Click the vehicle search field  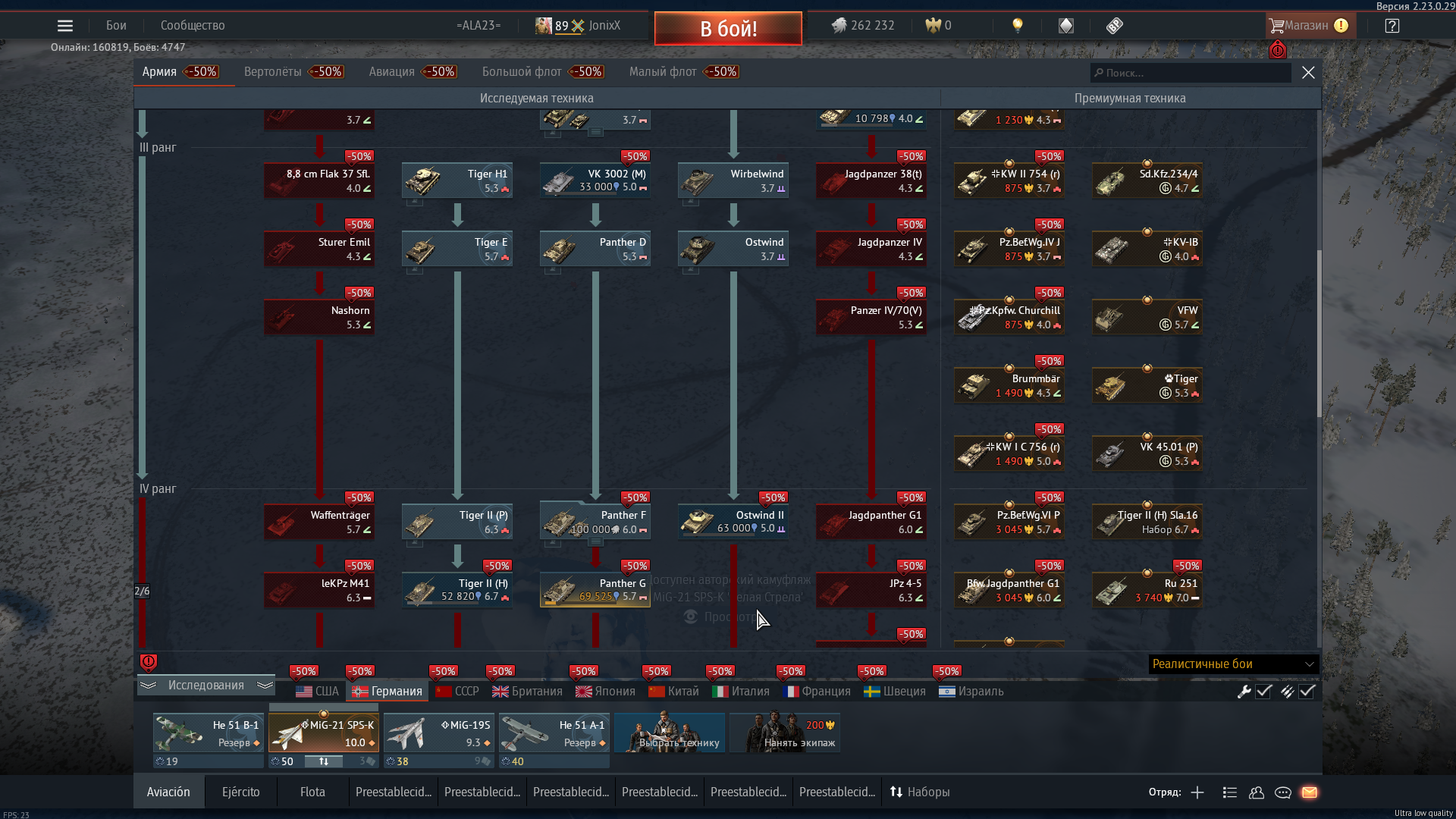pos(1191,73)
